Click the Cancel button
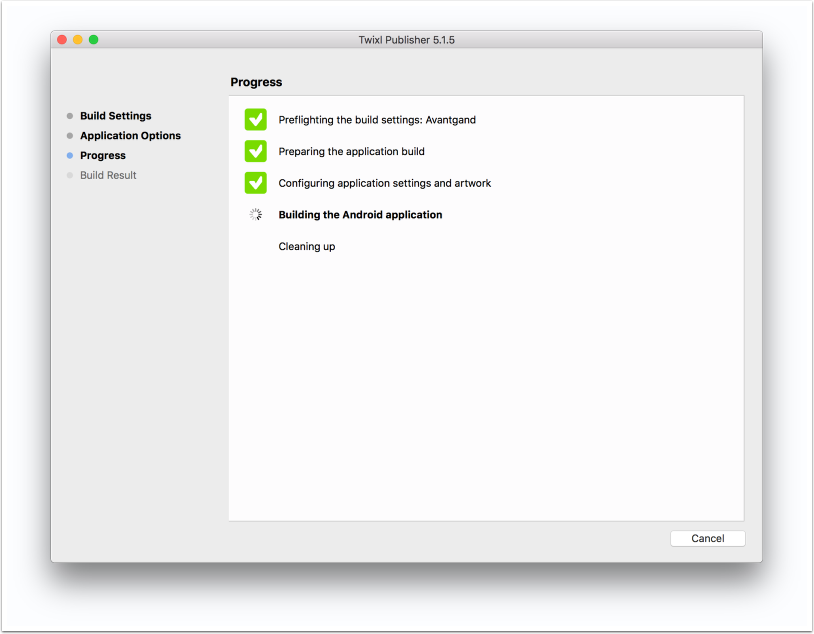This screenshot has height=634, width=814. (707, 538)
